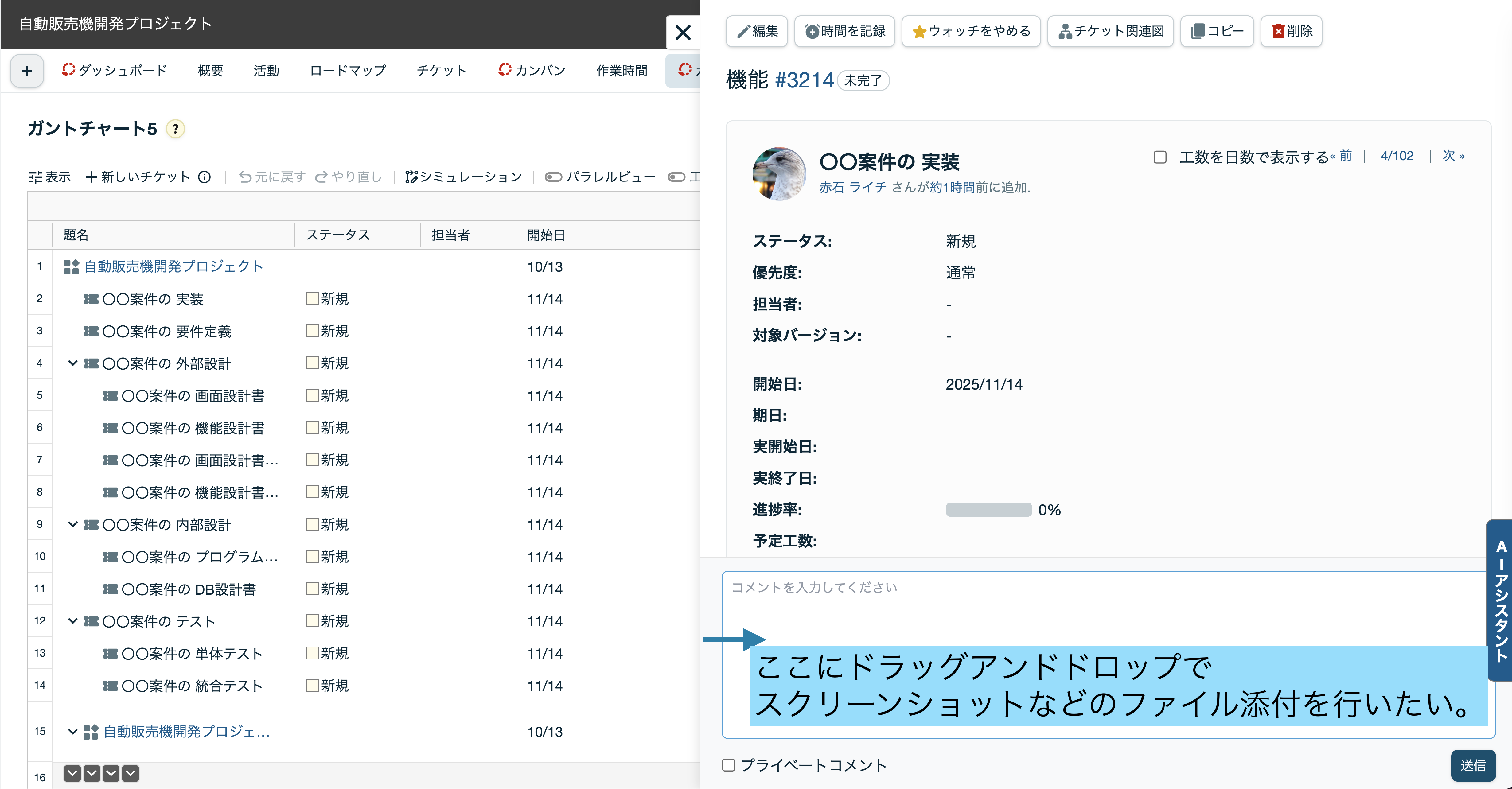Open the チケット関連図 ticket relation diagram
Viewport: 1512px width, 789px height.
pyautogui.click(x=1111, y=31)
